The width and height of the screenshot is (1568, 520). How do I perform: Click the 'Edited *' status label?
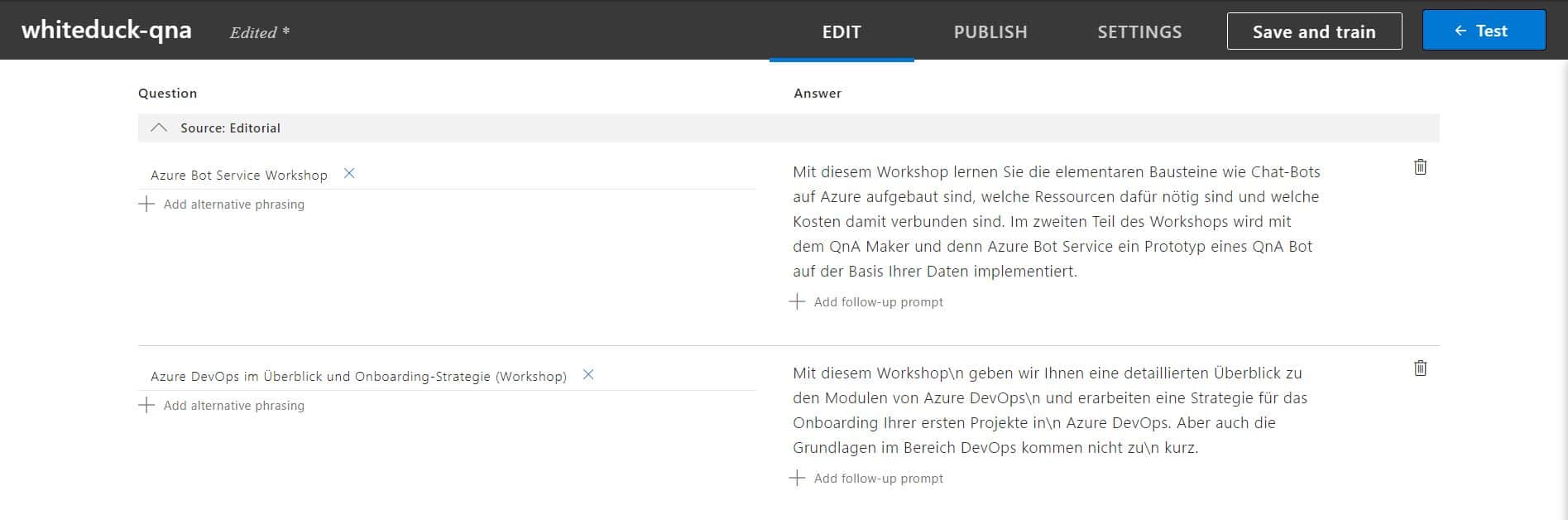click(x=260, y=32)
